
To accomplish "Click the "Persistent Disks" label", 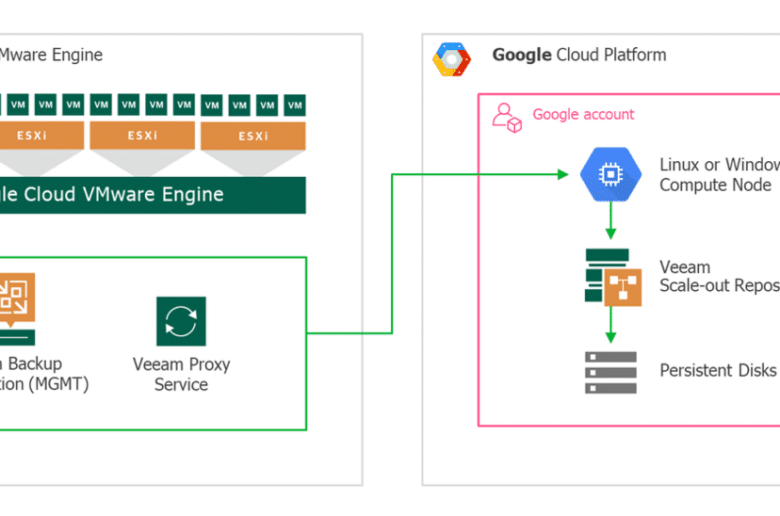I will 718,370.
